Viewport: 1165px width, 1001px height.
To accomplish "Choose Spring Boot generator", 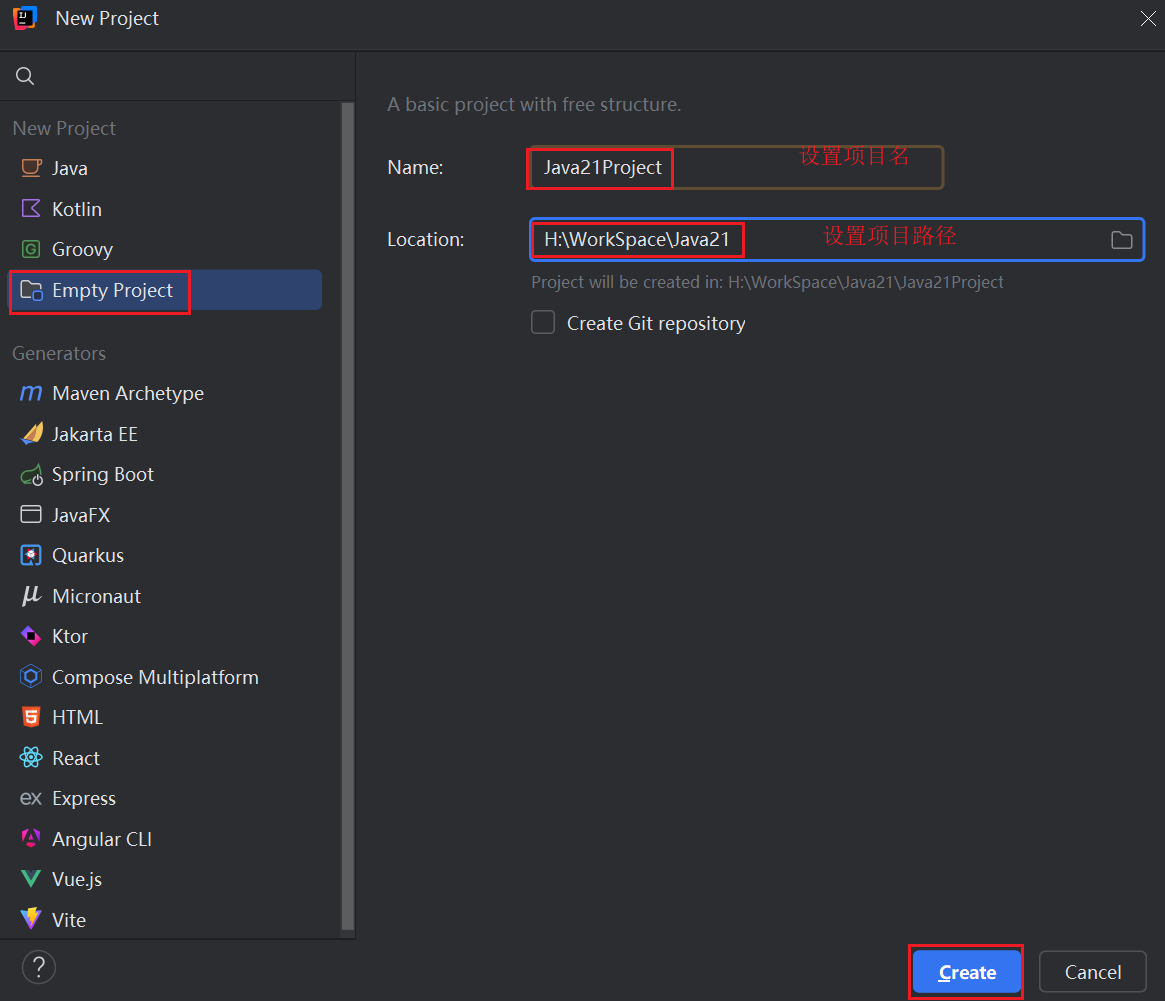I will tap(165, 474).
